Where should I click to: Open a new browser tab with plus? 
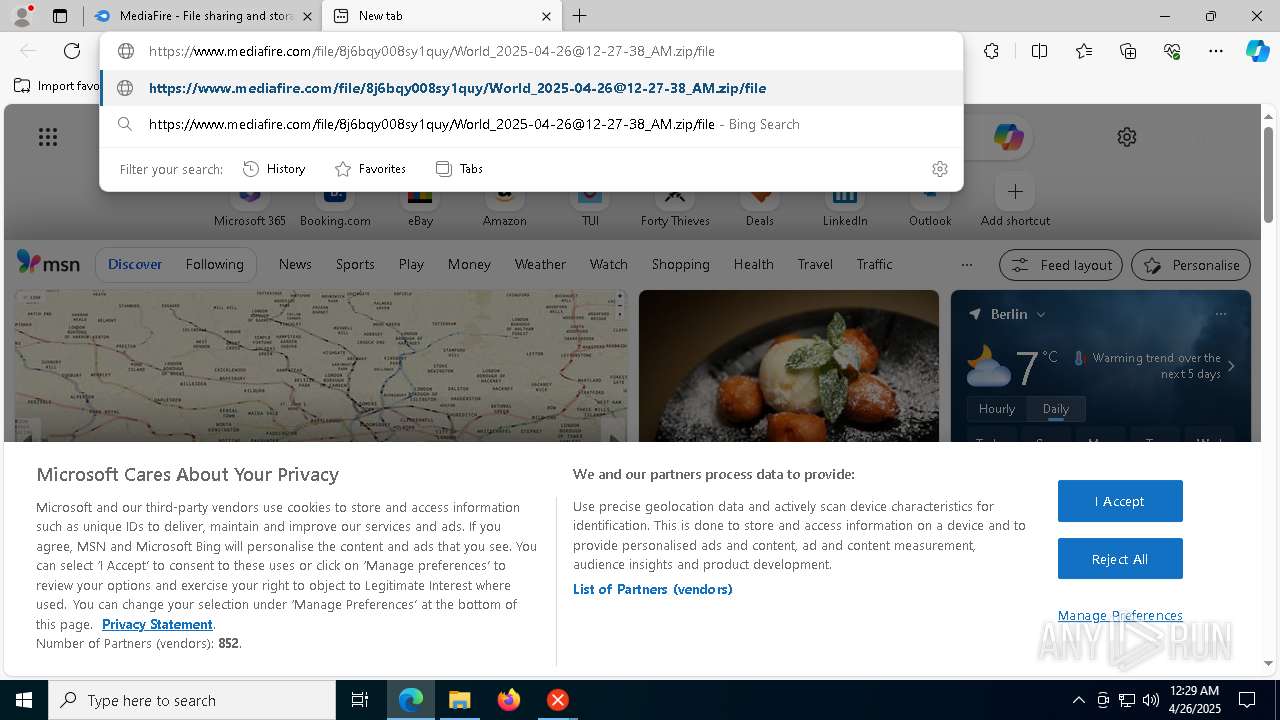coord(580,16)
